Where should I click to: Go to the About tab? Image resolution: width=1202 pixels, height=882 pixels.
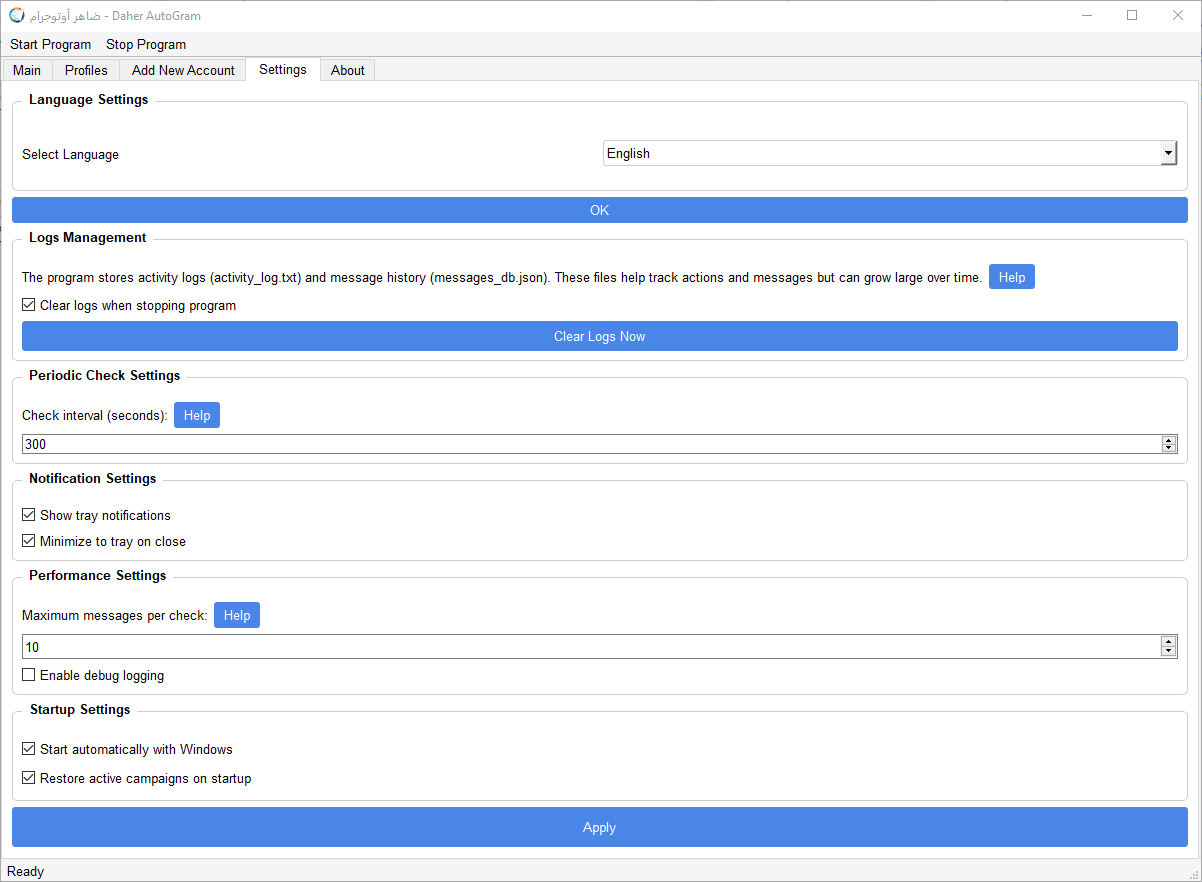(x=347, y=70)
